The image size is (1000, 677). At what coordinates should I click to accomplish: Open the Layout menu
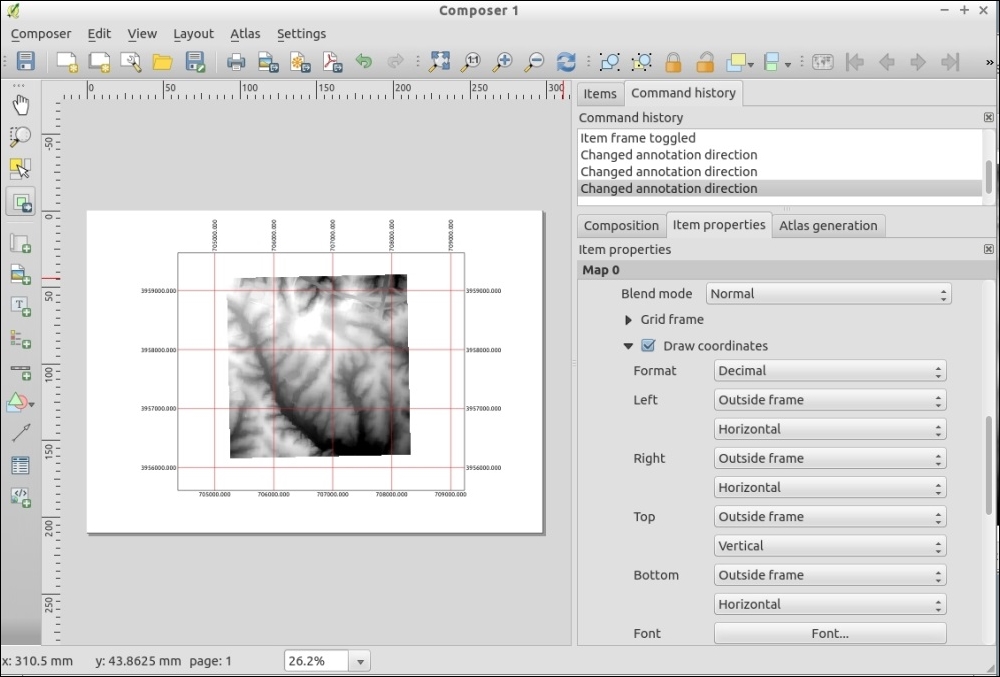(x=193, y=33)
